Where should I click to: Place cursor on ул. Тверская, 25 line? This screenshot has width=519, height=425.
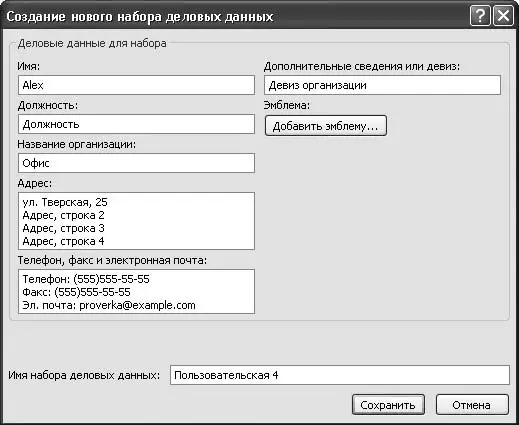click(x=65, y=202)
